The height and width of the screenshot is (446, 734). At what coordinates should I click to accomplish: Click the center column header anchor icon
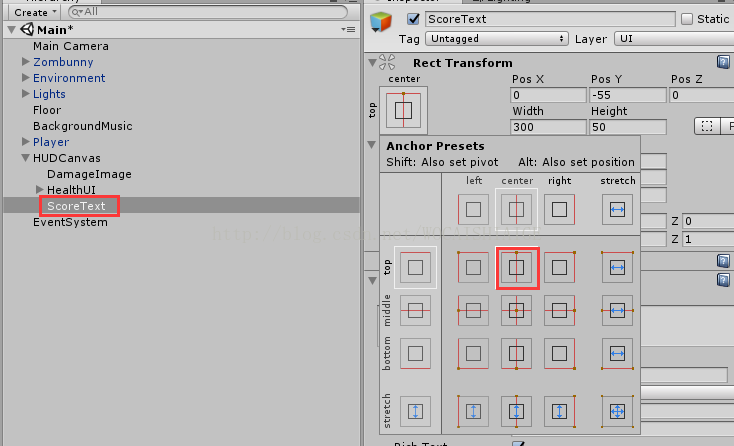click(516, 209)
